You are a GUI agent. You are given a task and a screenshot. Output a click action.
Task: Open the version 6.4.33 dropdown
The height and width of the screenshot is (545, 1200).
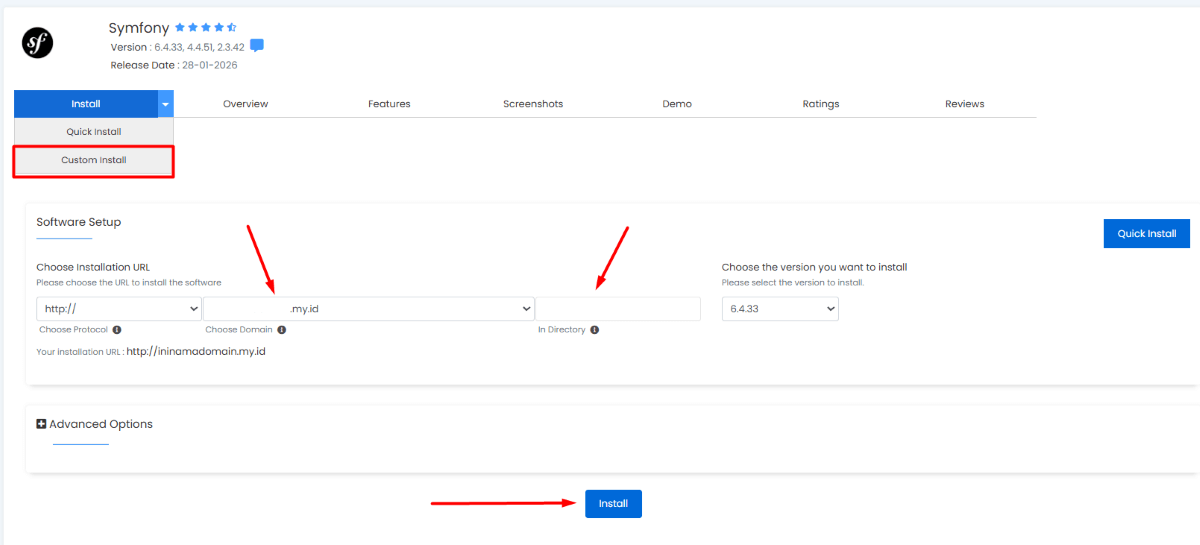coord(780,309)
